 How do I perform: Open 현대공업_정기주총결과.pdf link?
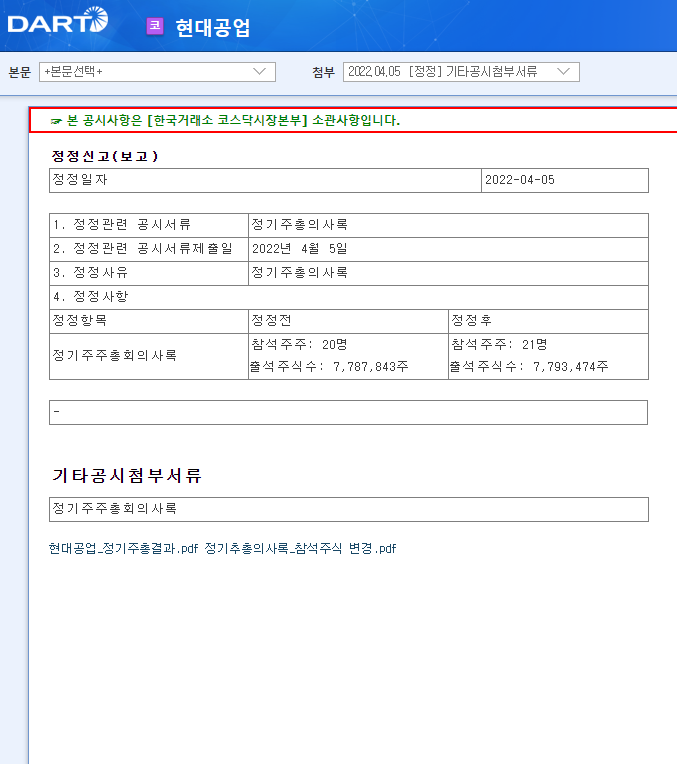(x=123, y=549)
